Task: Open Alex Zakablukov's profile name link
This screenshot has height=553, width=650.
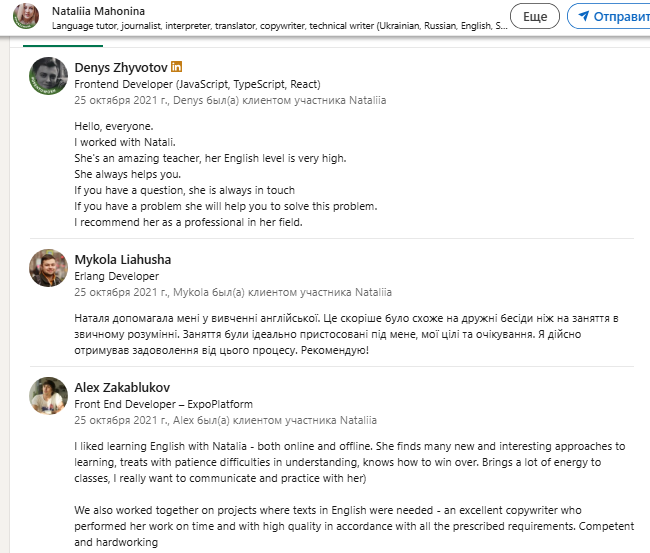Action: (x=122, y=388)
